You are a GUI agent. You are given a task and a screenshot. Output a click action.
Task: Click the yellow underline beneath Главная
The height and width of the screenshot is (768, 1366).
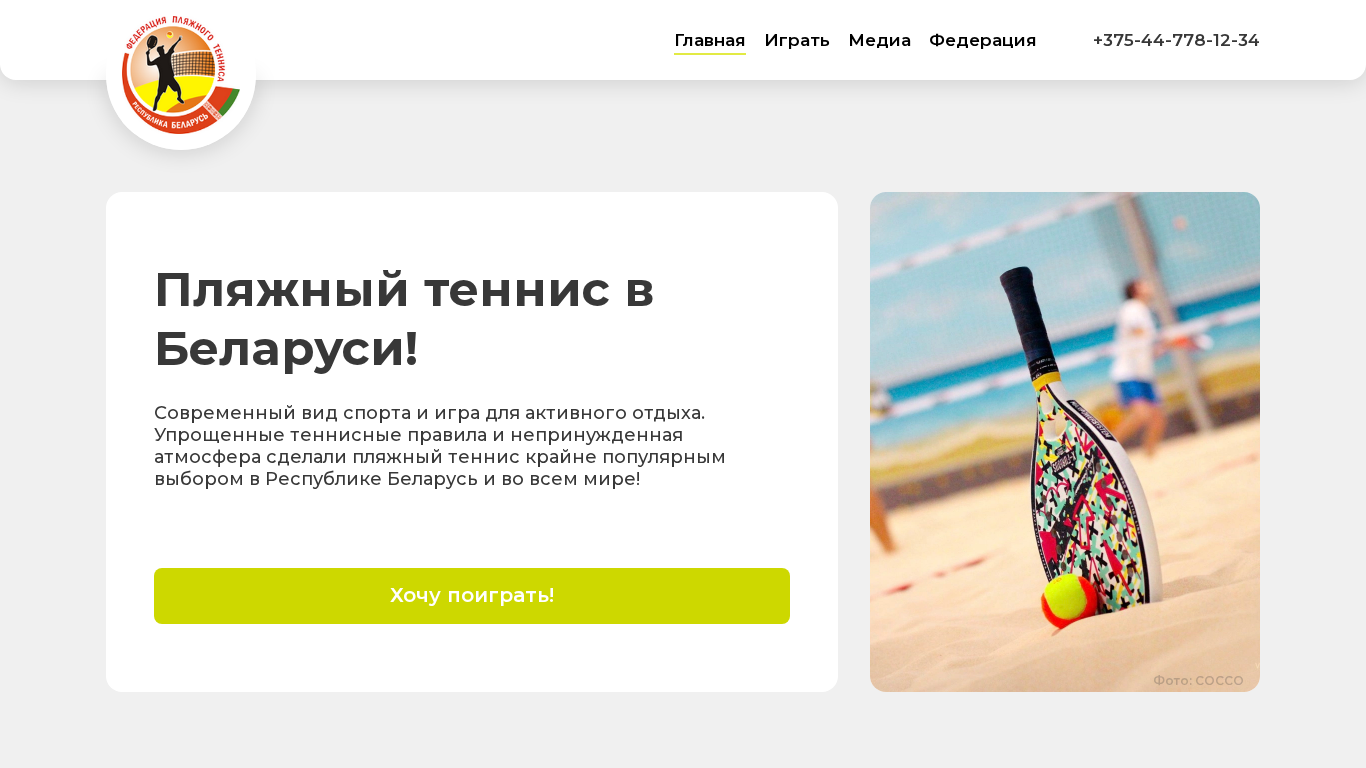710,54
